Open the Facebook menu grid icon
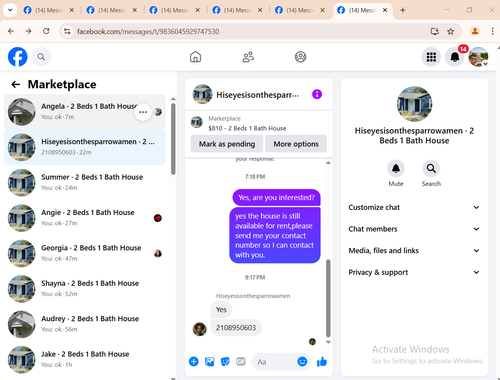 click(x=431, y=57)
